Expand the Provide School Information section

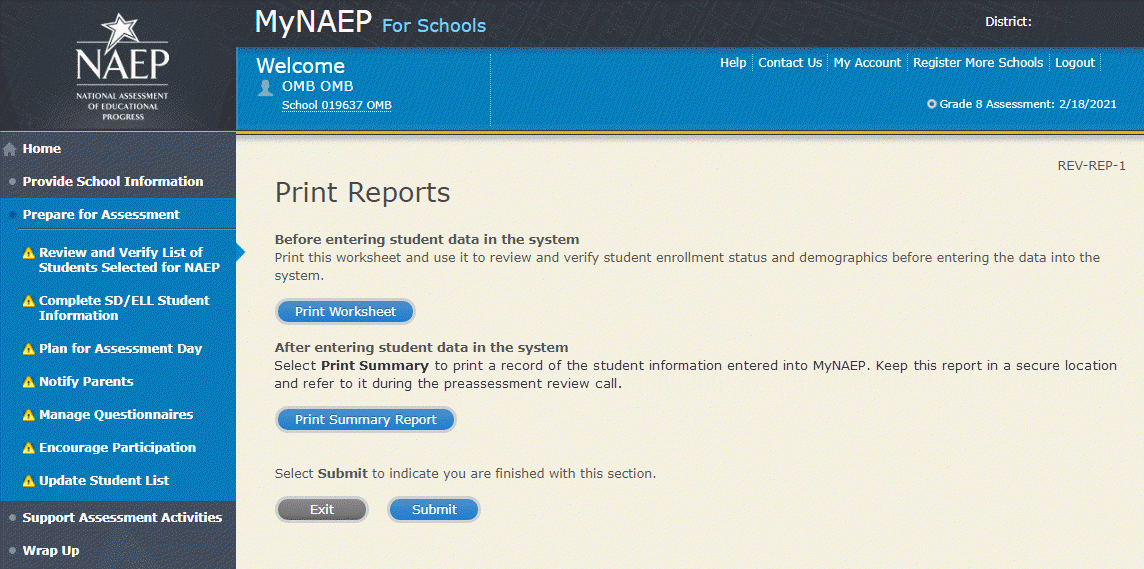point(112,181)
